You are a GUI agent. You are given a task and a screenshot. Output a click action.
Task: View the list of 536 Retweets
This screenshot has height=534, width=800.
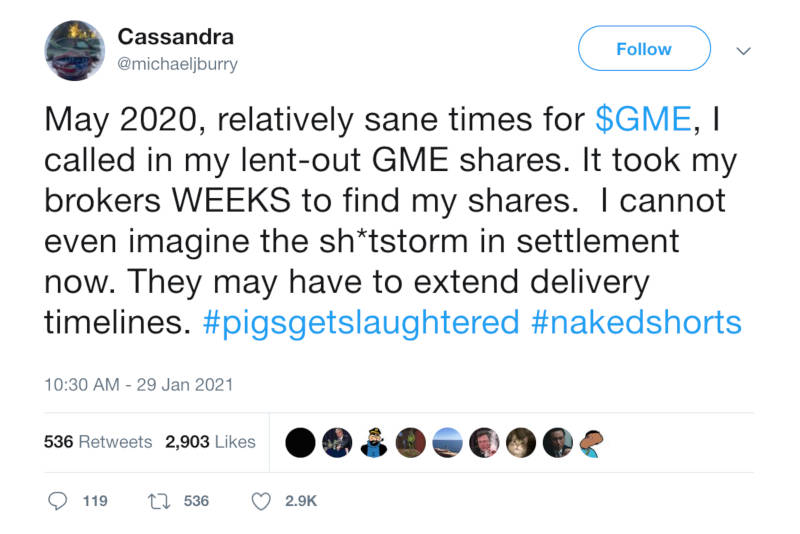pos(98,442)
